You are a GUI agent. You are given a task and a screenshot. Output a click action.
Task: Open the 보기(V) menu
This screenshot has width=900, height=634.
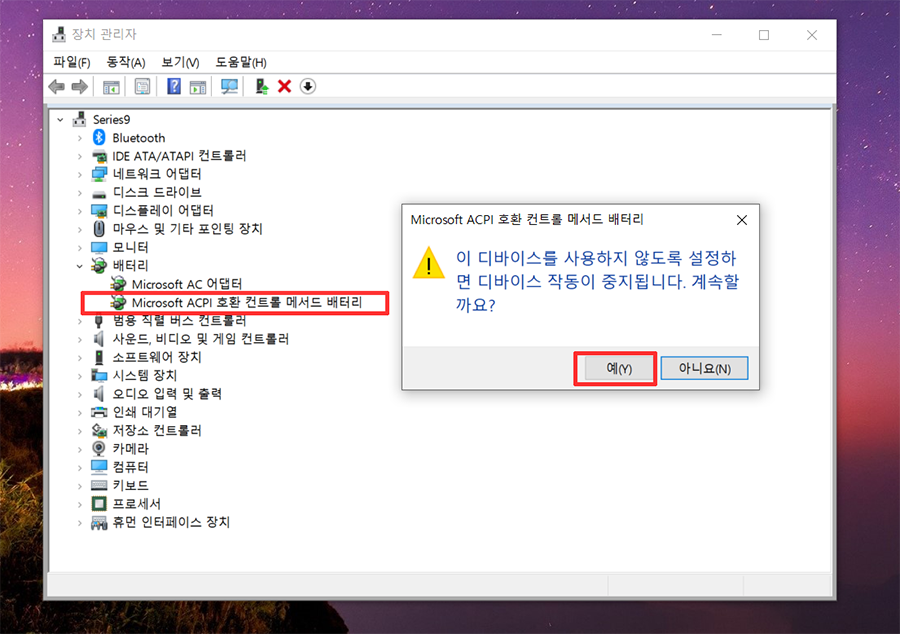tap(180, 62)
